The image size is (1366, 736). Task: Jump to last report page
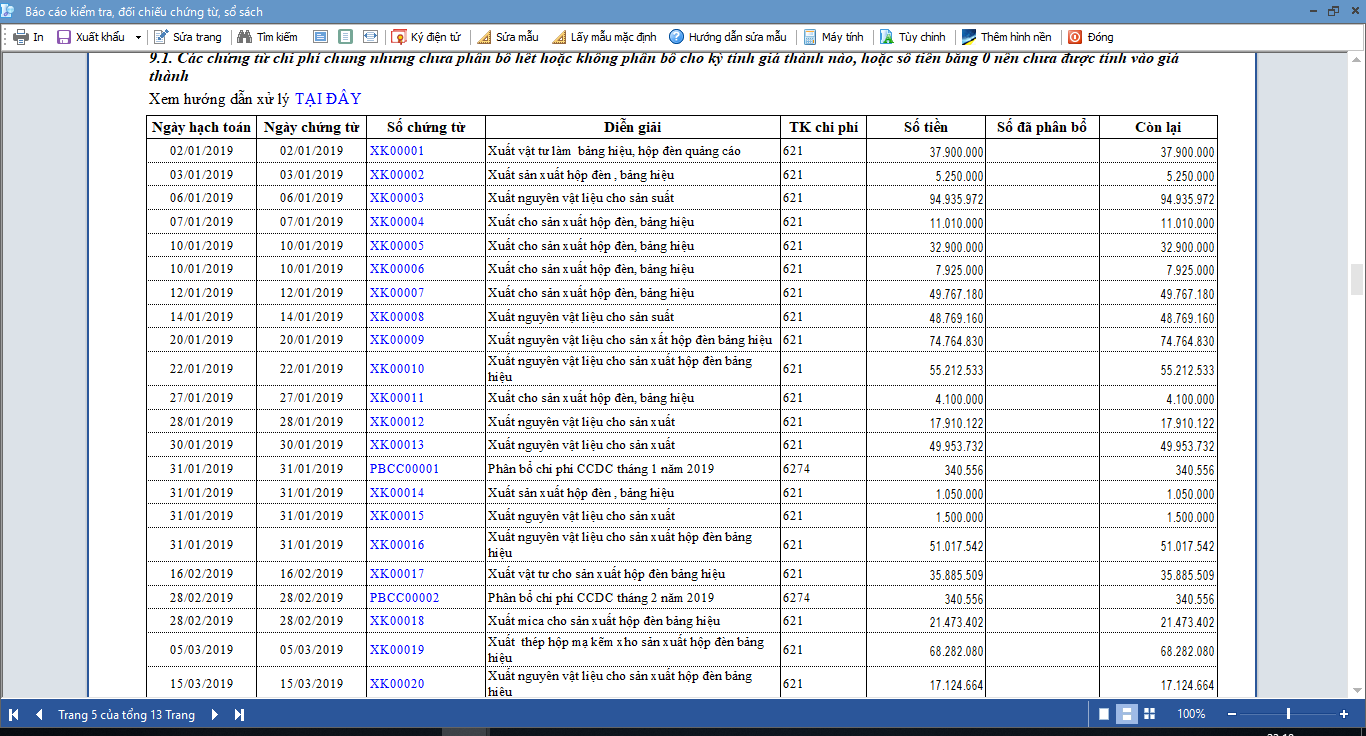coord(239,714)
